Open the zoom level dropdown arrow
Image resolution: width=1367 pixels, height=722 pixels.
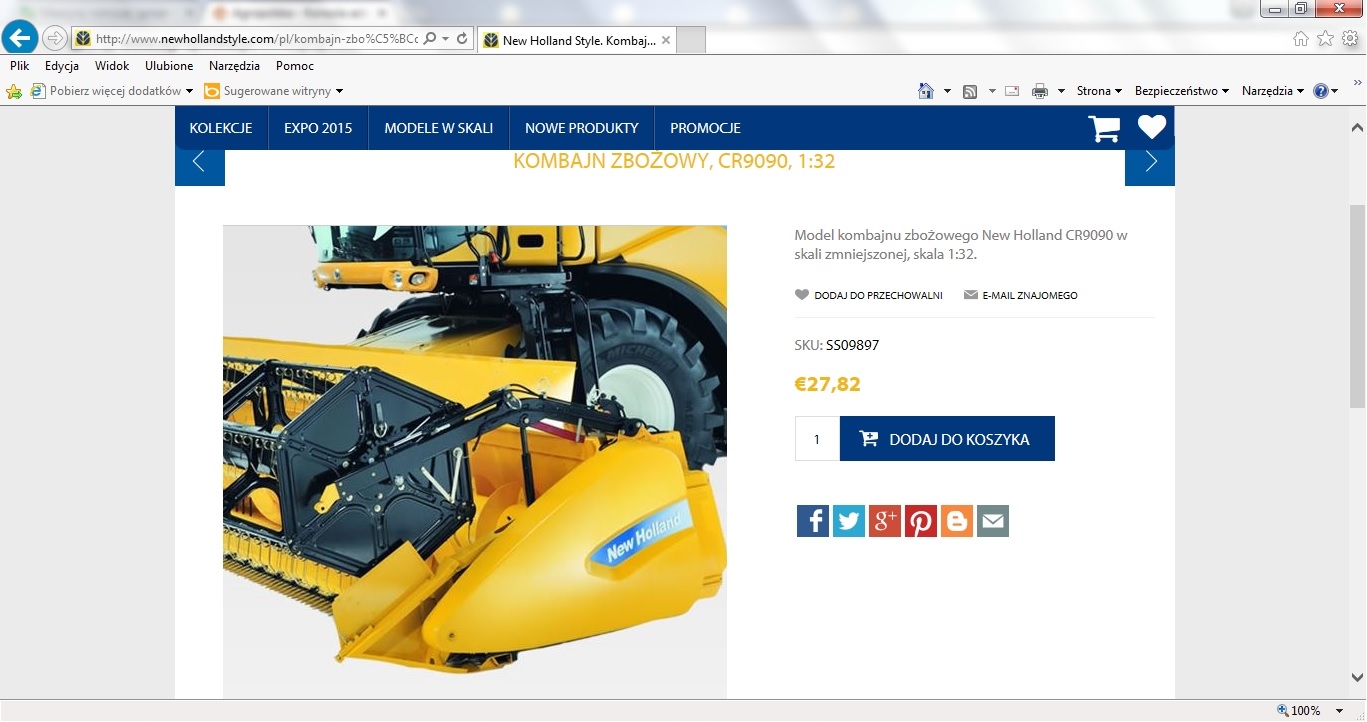tap(1339, 711)
